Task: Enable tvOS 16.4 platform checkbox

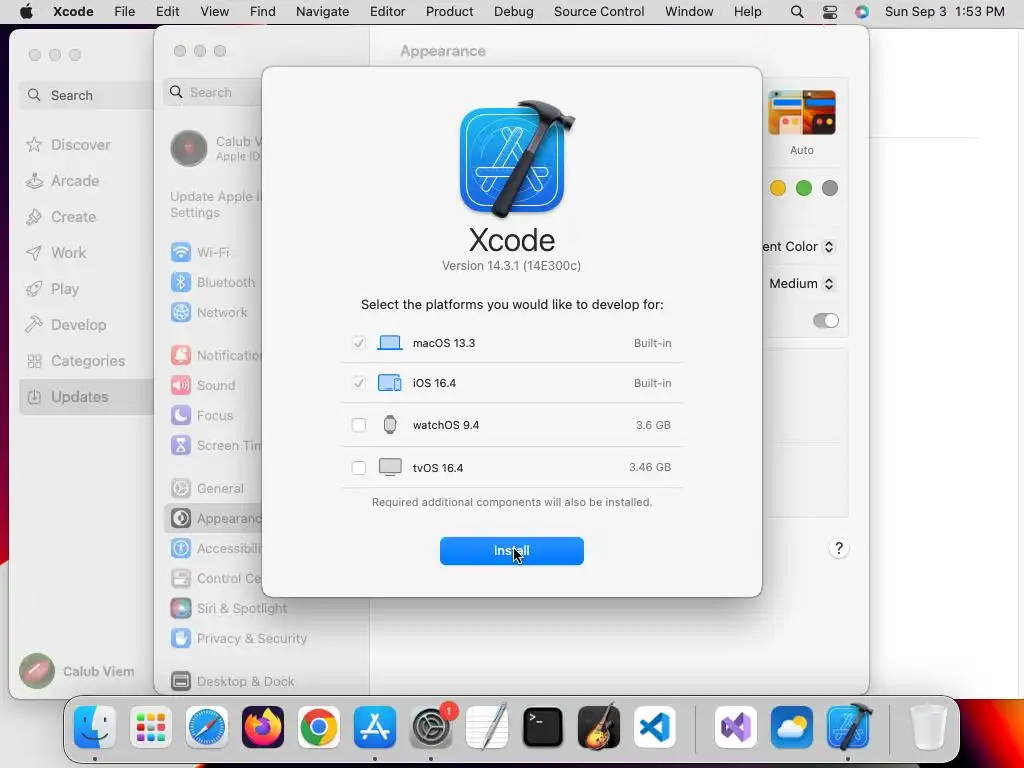Action: [359, 468]
